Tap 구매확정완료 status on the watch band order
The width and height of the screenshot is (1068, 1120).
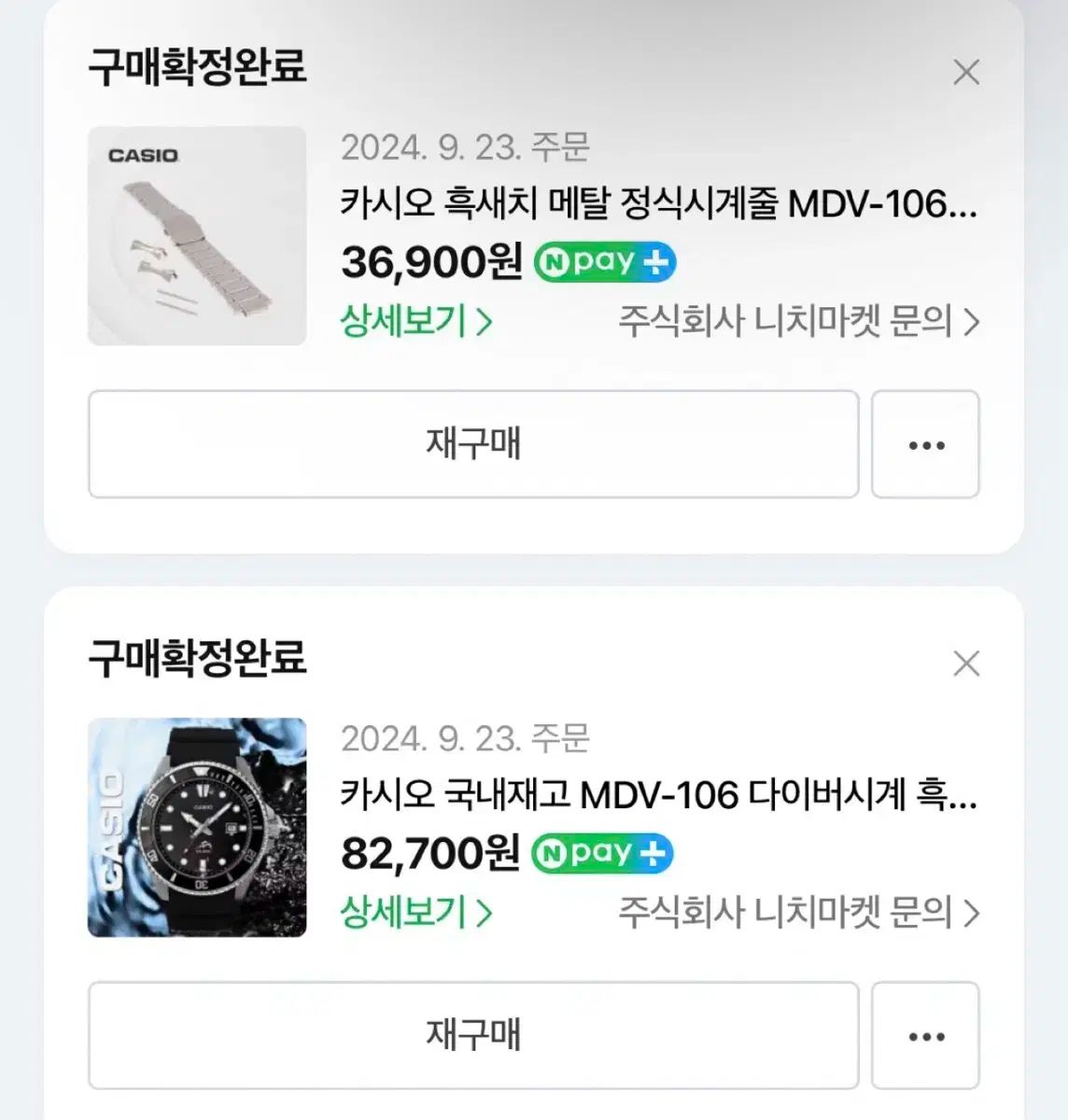point(197,67)
